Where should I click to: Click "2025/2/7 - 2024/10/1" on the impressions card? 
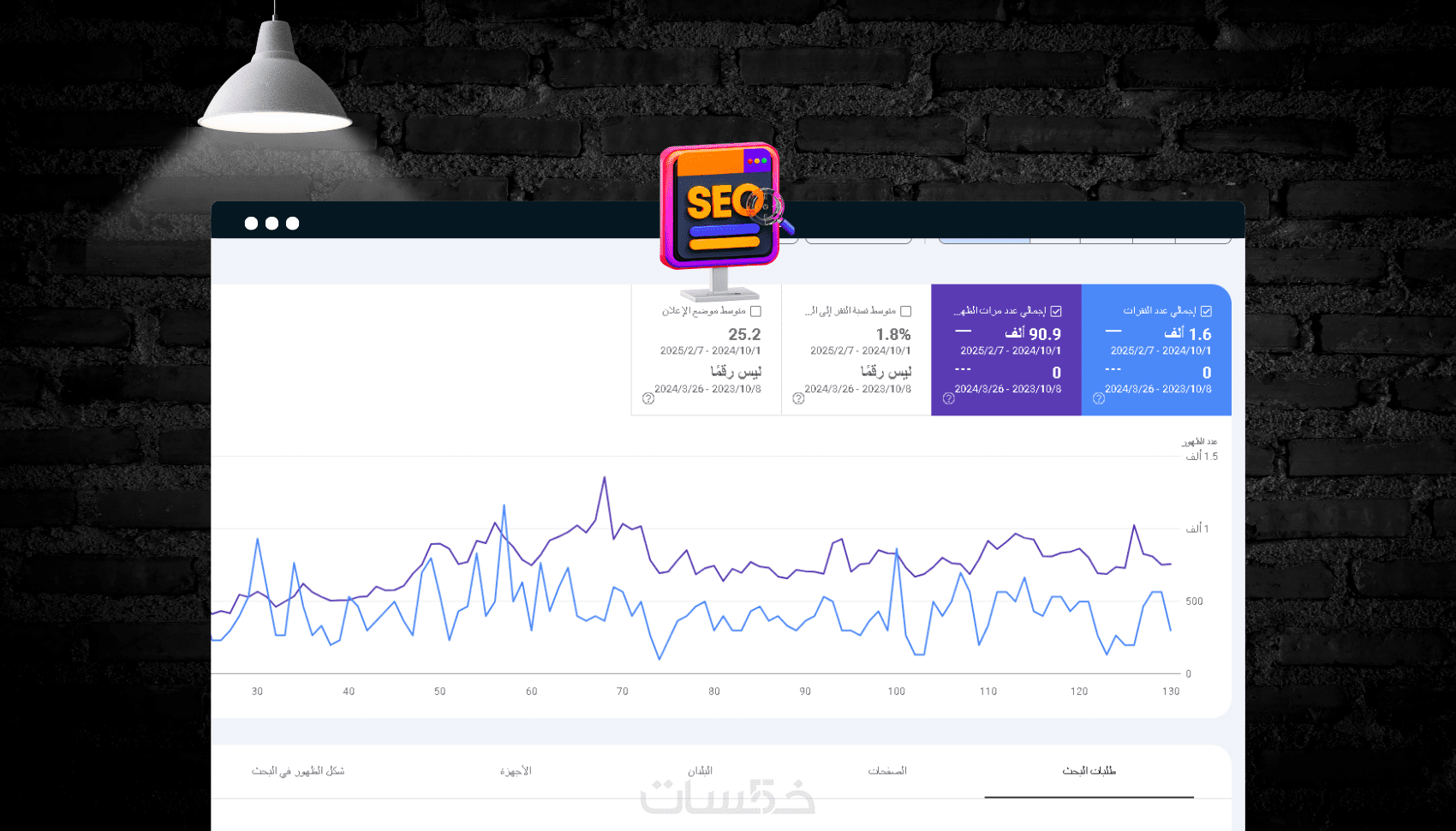(x=1011, y=350)
